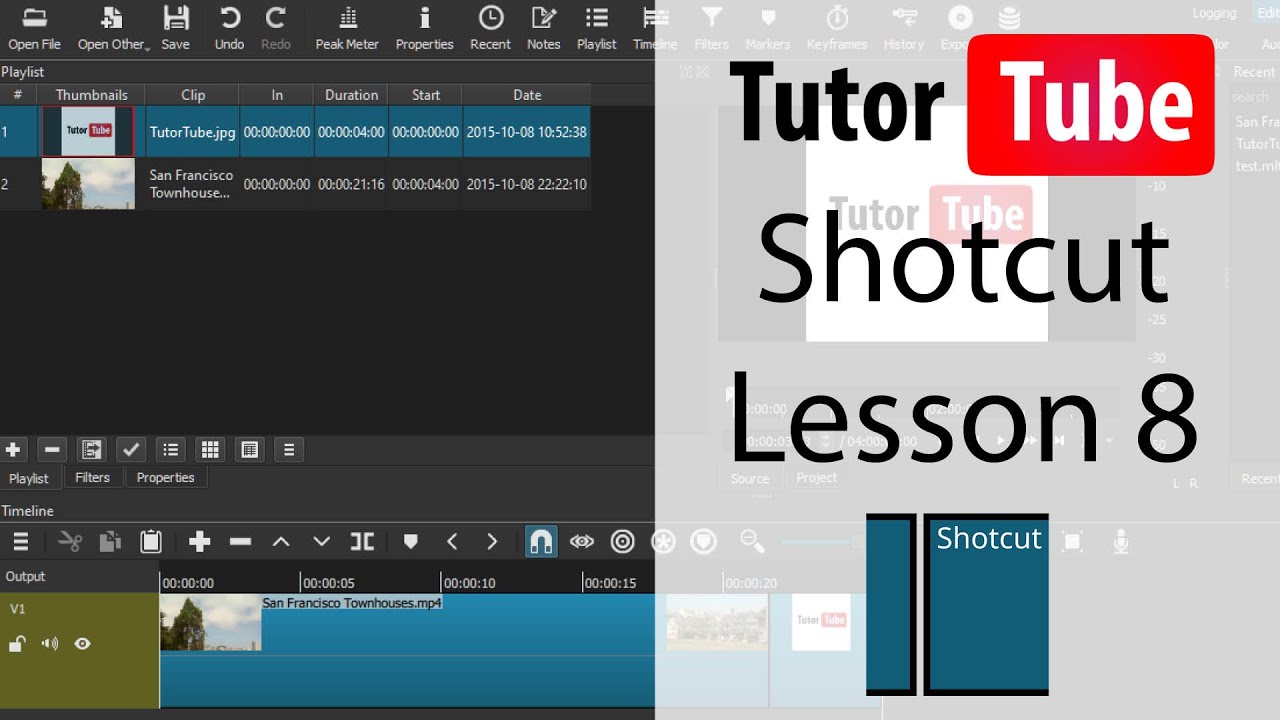Switch to the Properties tab
This screenshot has width=1280, height=720.
coord(166,478)
